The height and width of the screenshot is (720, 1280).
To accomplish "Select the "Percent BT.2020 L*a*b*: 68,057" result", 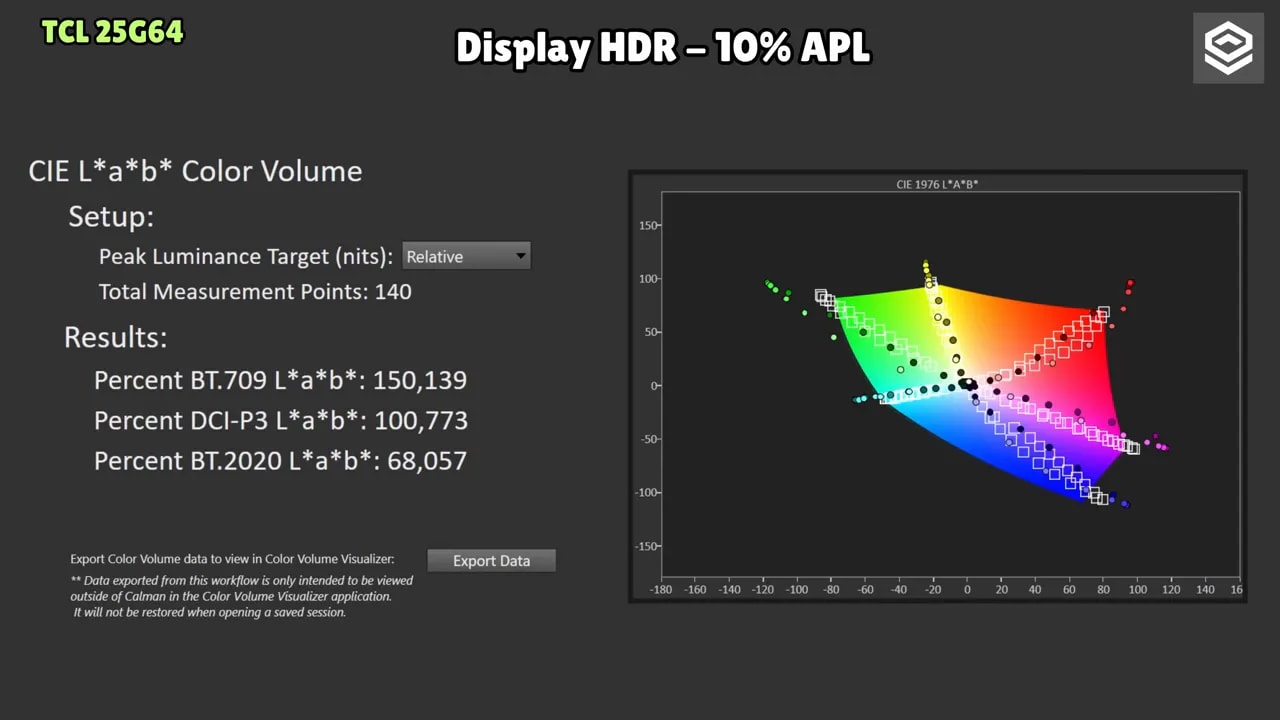I will tap(280, 460).
